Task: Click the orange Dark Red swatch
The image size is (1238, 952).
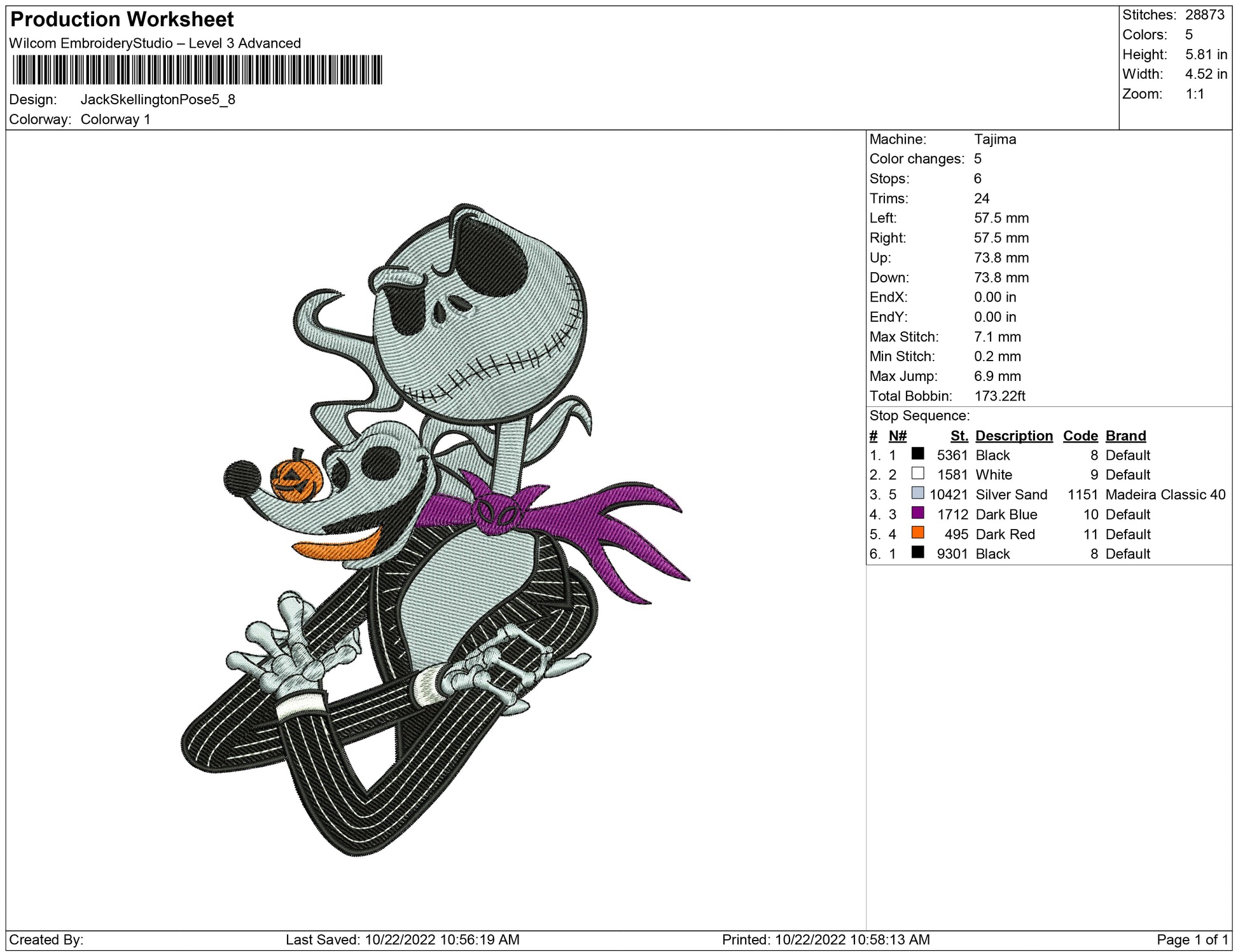Action: tap(917, 532)
